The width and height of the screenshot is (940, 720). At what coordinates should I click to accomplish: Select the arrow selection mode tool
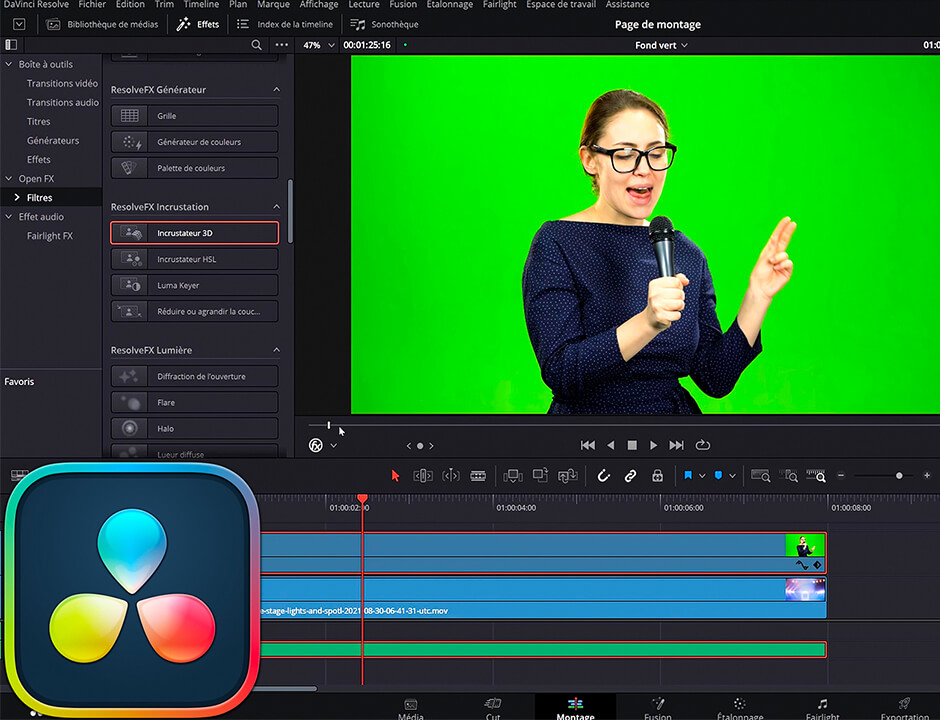[x=395, y=476]
